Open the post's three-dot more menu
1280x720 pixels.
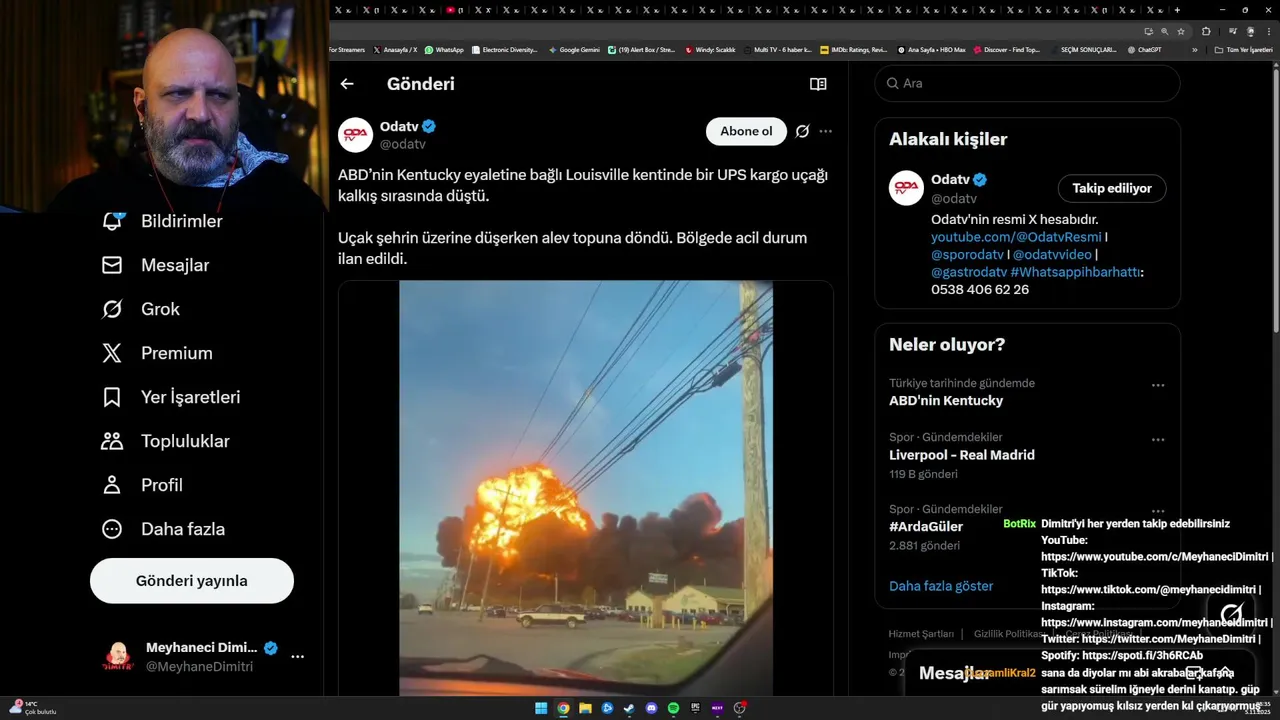point(825,131)
